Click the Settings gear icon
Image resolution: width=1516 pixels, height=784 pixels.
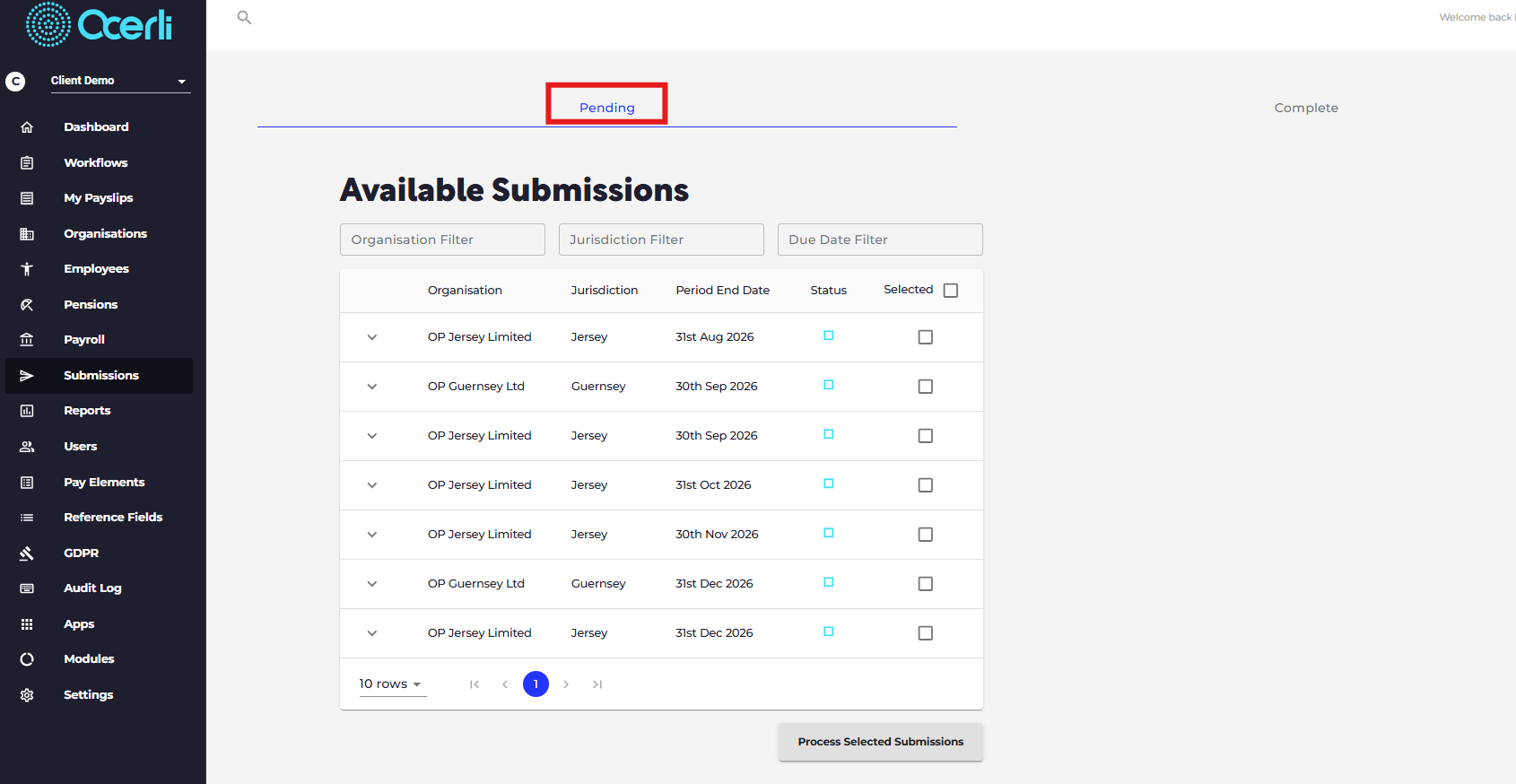27,695
